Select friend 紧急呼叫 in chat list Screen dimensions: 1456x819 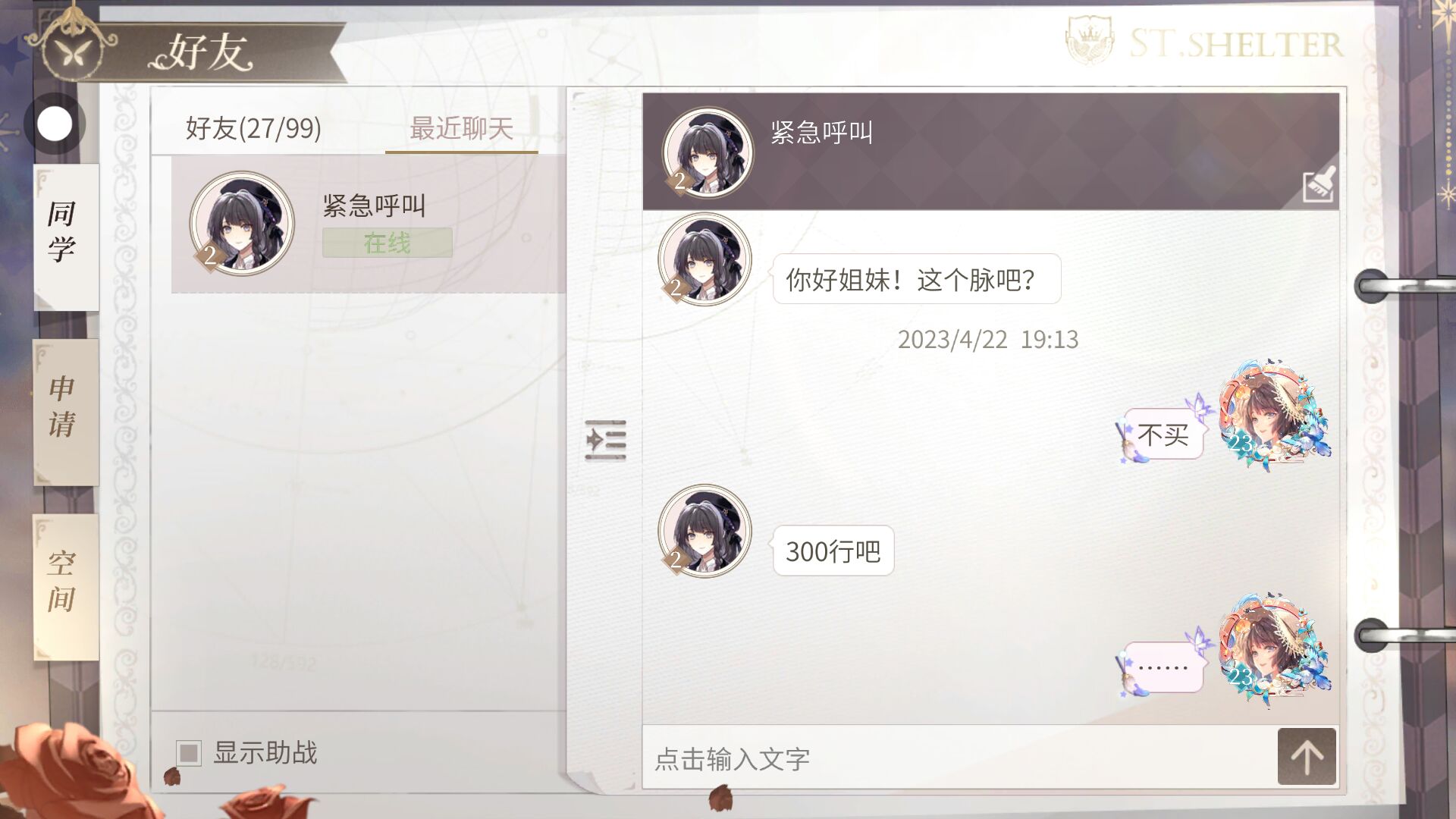(369, 224)
